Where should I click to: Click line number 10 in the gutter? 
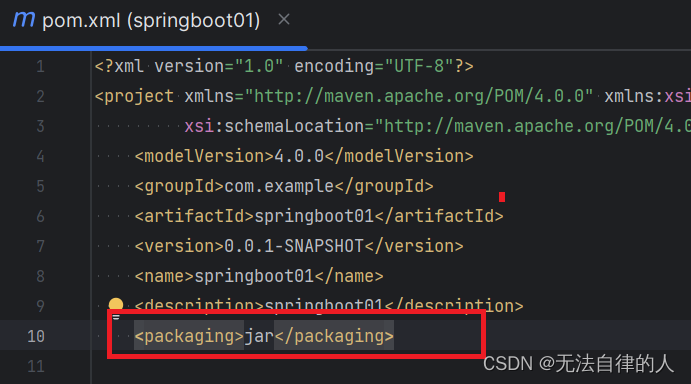click(36, 336)
